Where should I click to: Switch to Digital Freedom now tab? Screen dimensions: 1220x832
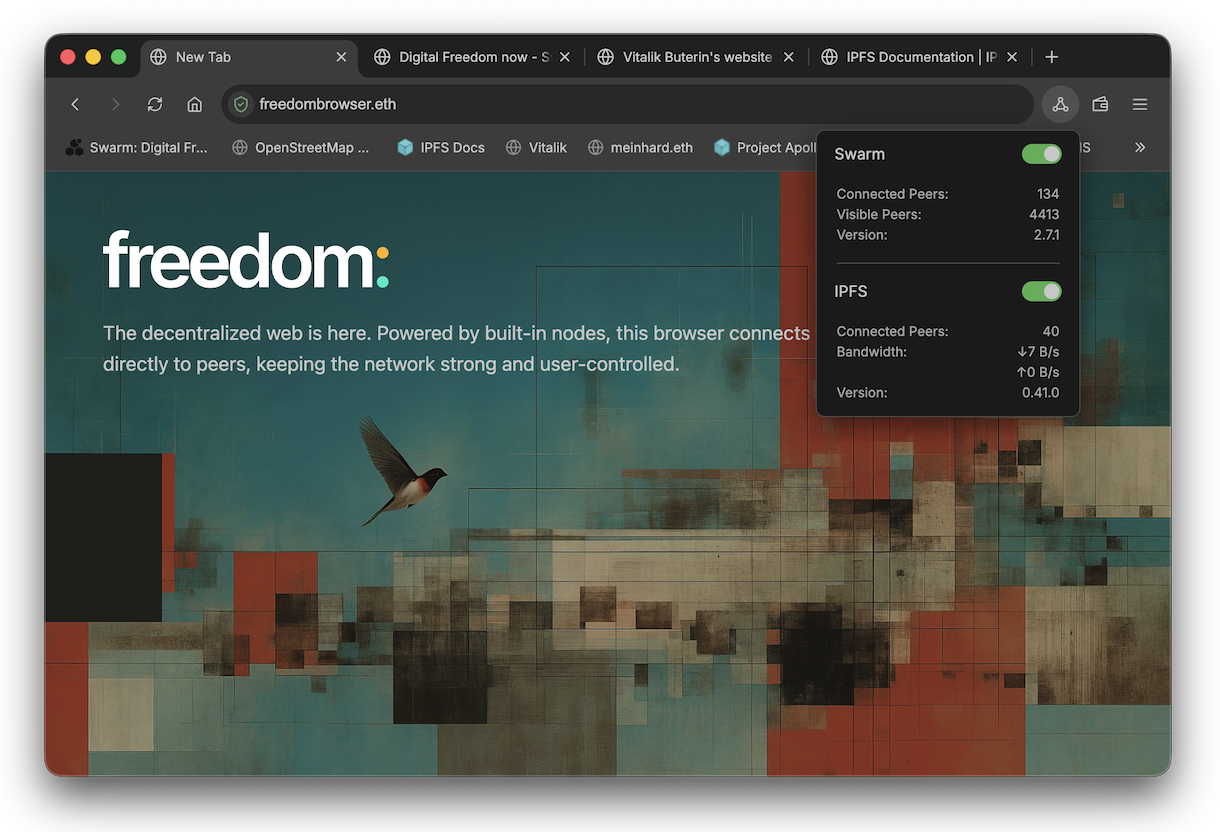point(472,57)
